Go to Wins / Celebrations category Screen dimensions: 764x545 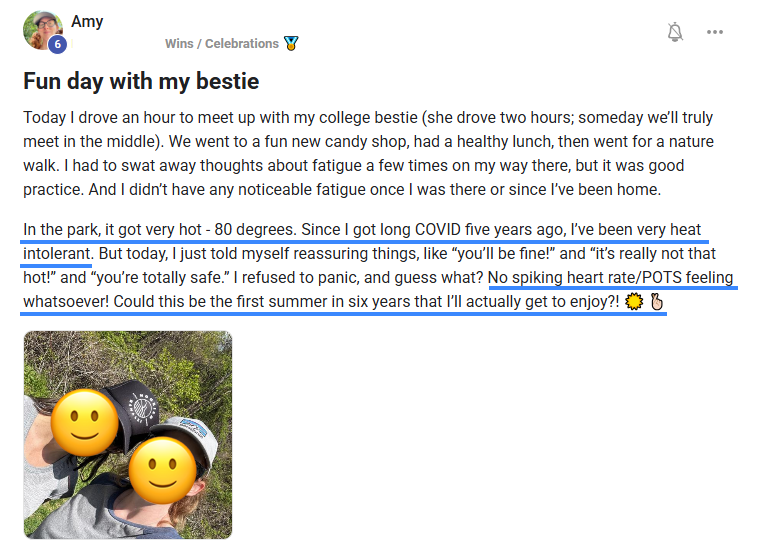pos(221,44)
